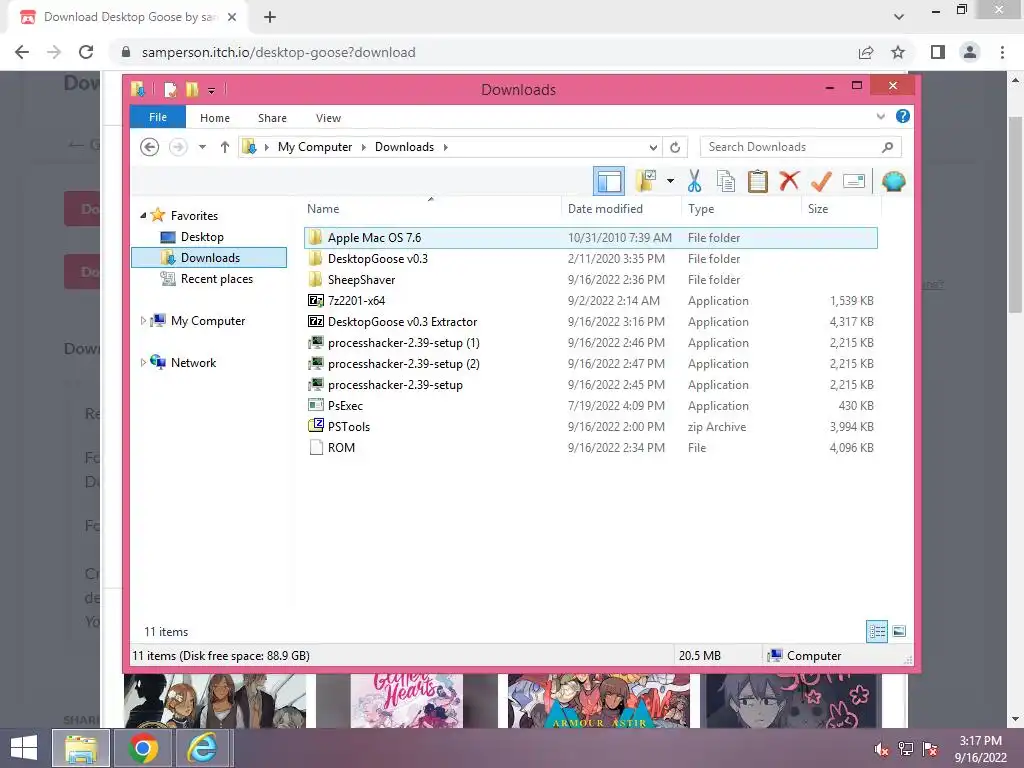Collapse the Favorites tree group
The image size is (1024, 768).
pyautogui.click(x=143, y=216)
